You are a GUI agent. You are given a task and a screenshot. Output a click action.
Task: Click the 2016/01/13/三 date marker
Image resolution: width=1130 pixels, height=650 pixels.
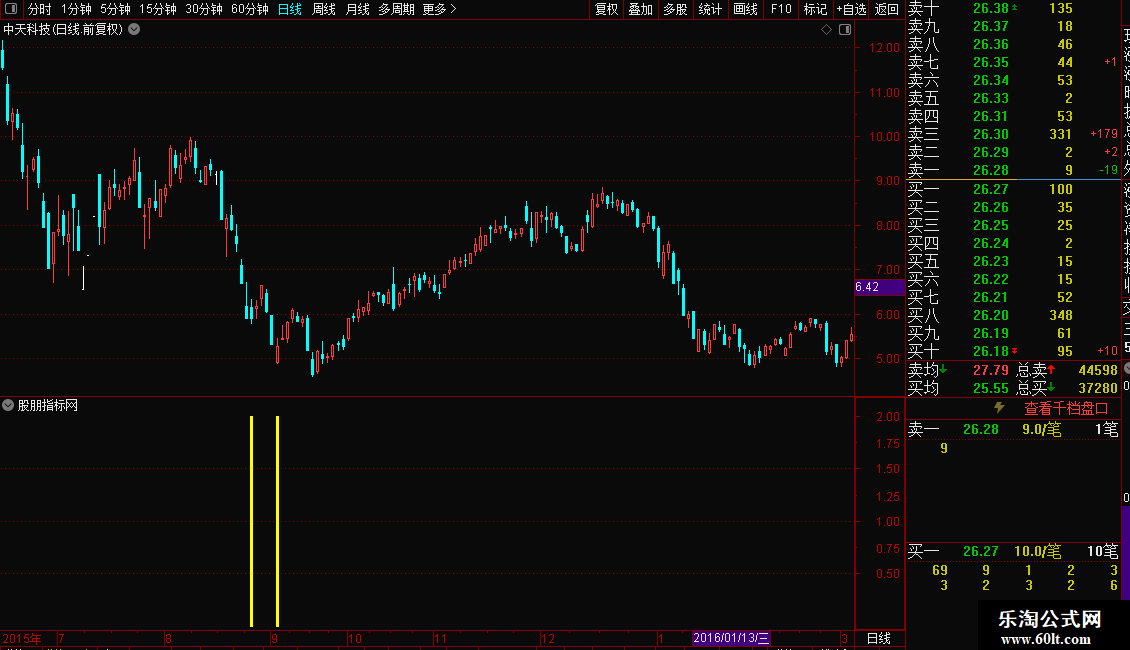731,638
